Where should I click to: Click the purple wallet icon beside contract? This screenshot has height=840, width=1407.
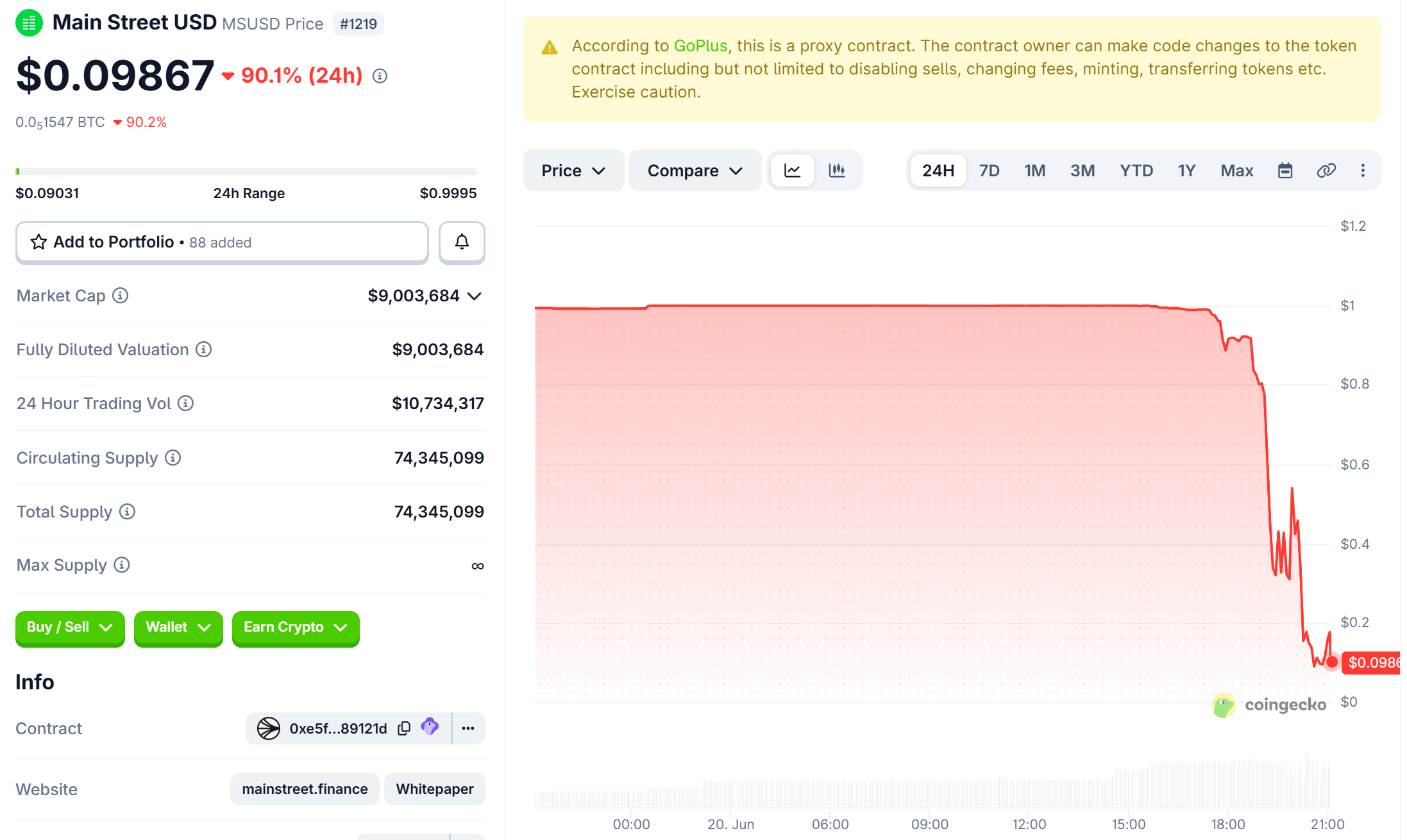click(430, 727)
